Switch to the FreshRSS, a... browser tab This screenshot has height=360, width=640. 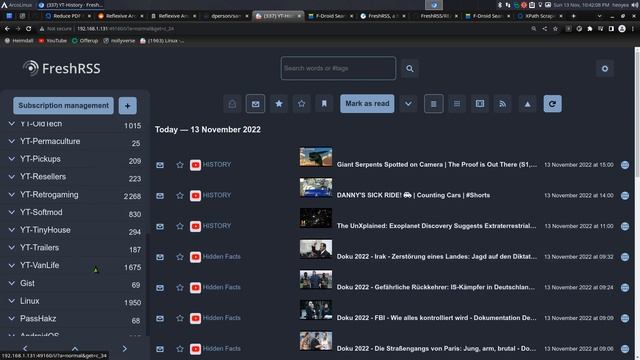click(382, 16)
